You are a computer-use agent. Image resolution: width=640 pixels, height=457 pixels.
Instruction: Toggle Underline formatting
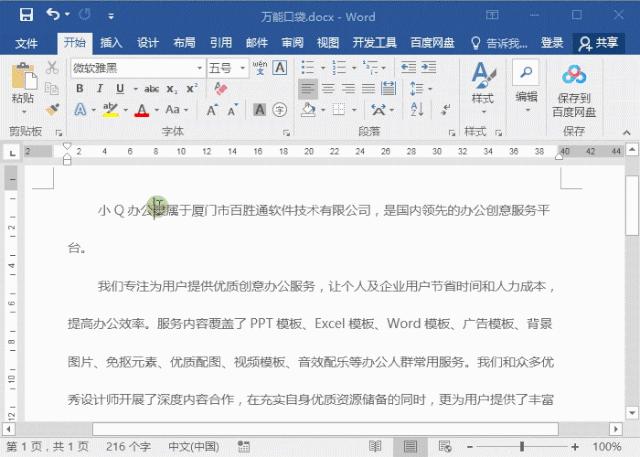pos(120,89)
